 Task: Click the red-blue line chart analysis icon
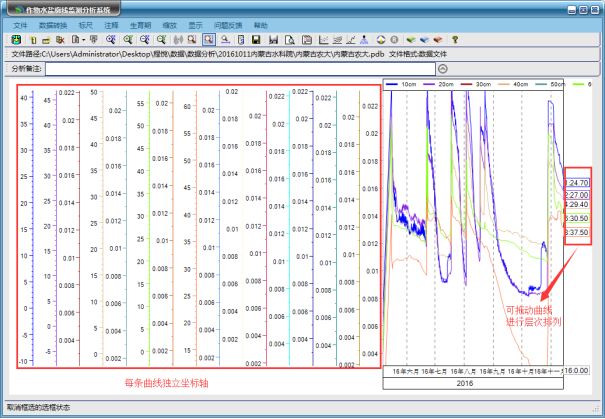324,39
